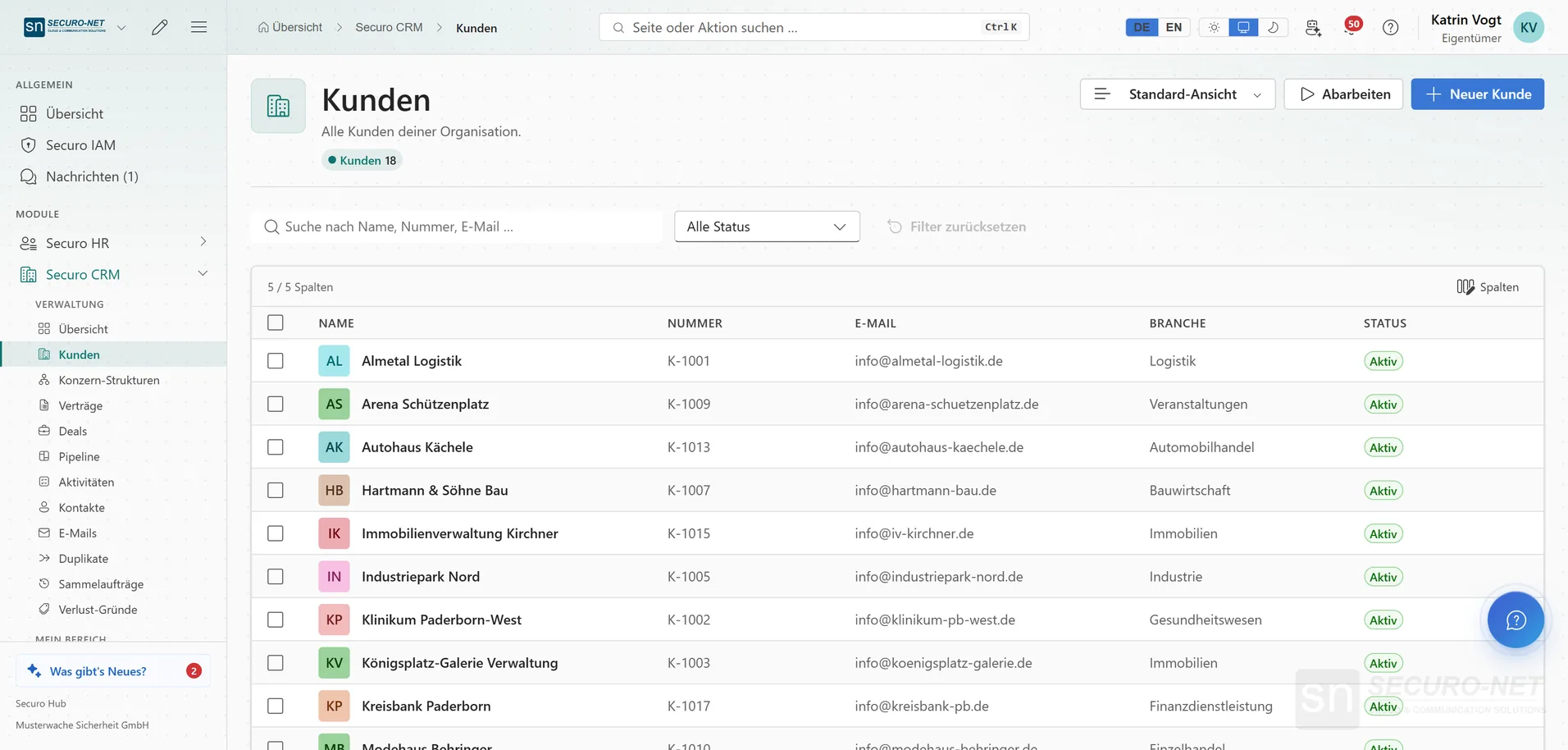This screenshot has width=1568, height=750.
Task: Check the Klinikum Paderborn-West checkbox
Action: click(x=276, y=620)
